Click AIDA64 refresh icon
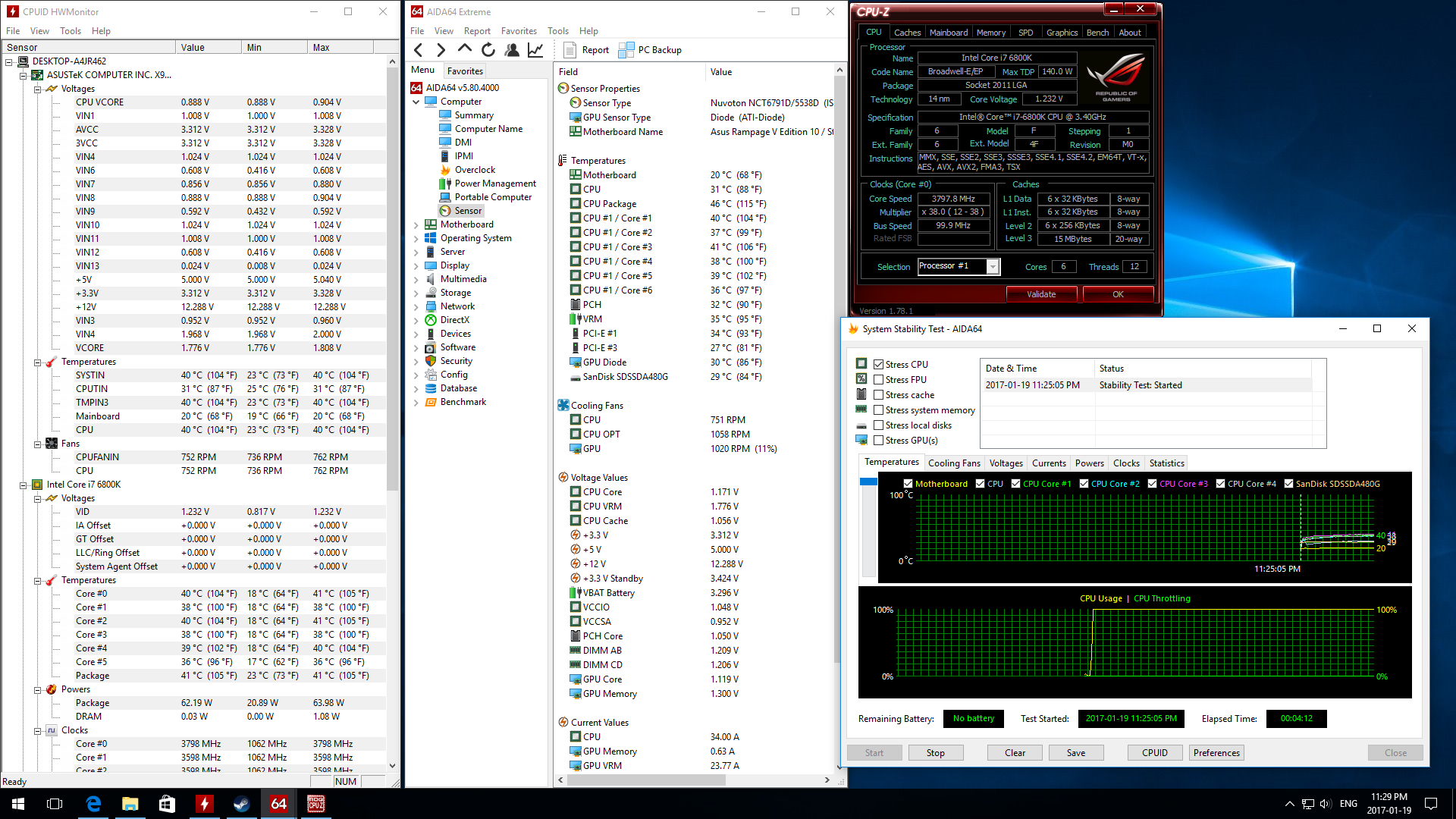 488,50
